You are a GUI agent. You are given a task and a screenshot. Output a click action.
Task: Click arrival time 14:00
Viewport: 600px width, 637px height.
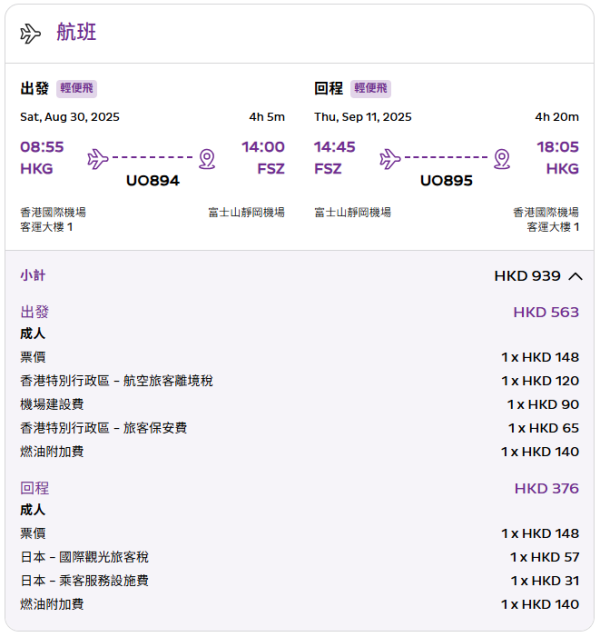click(263, 147)
